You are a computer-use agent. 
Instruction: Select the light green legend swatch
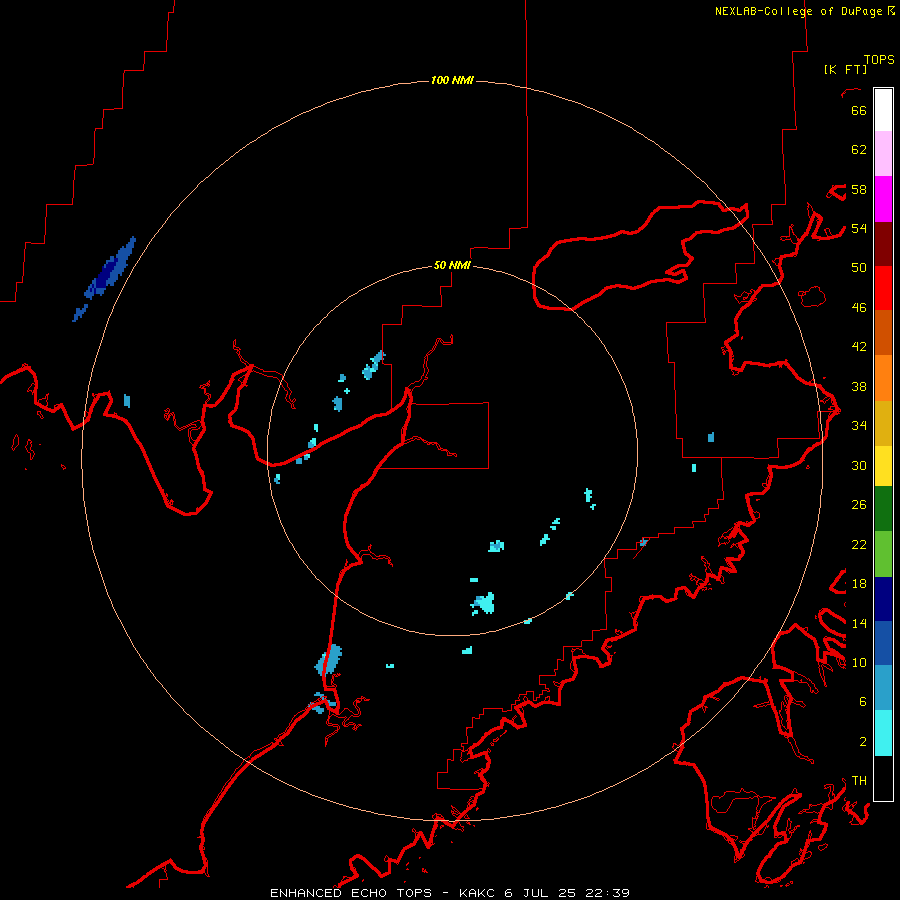point(883,554)
